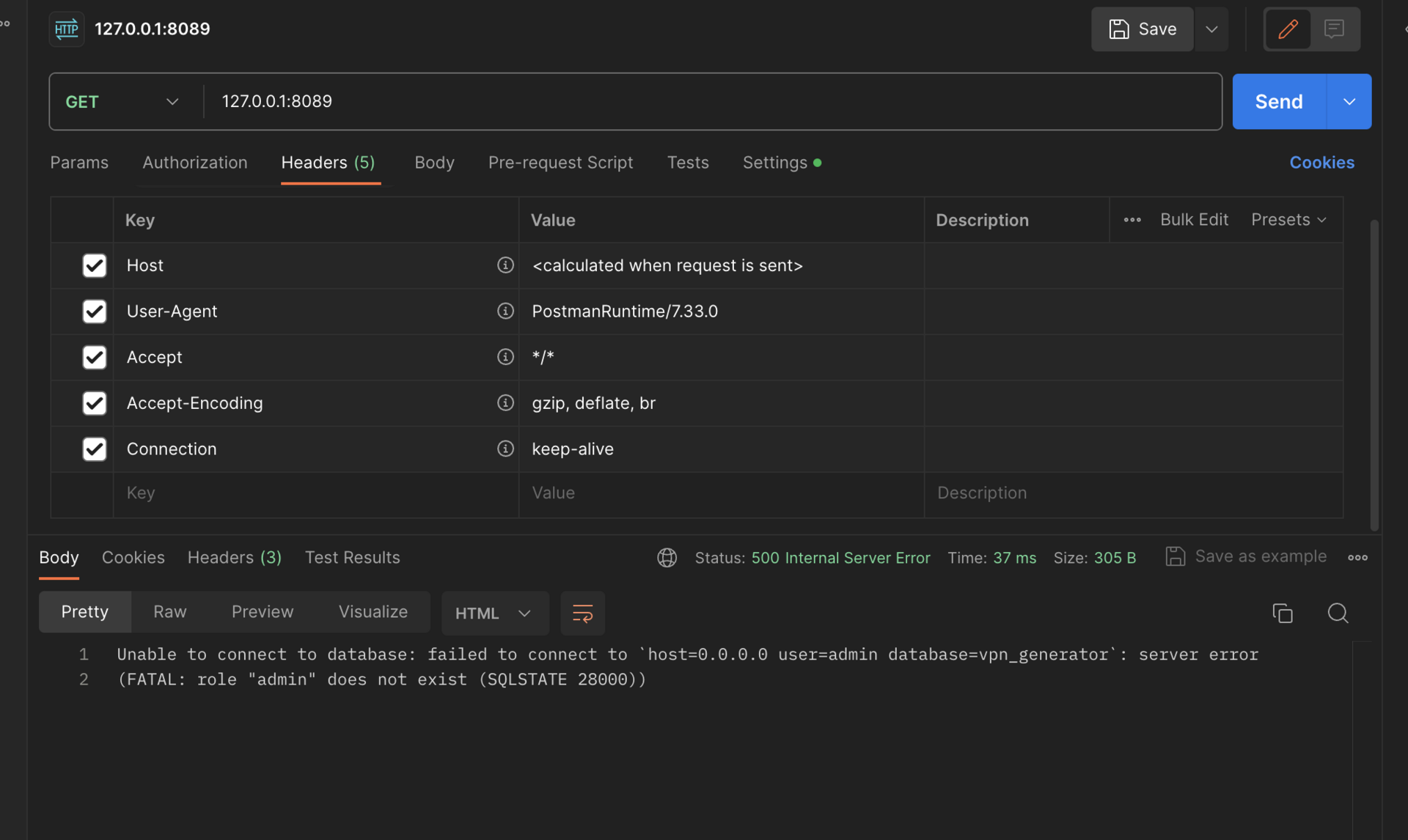The width and height of the screenshot is (1408, 840).
Task: Click Bulk Edit
Action: coord(1194,219)
